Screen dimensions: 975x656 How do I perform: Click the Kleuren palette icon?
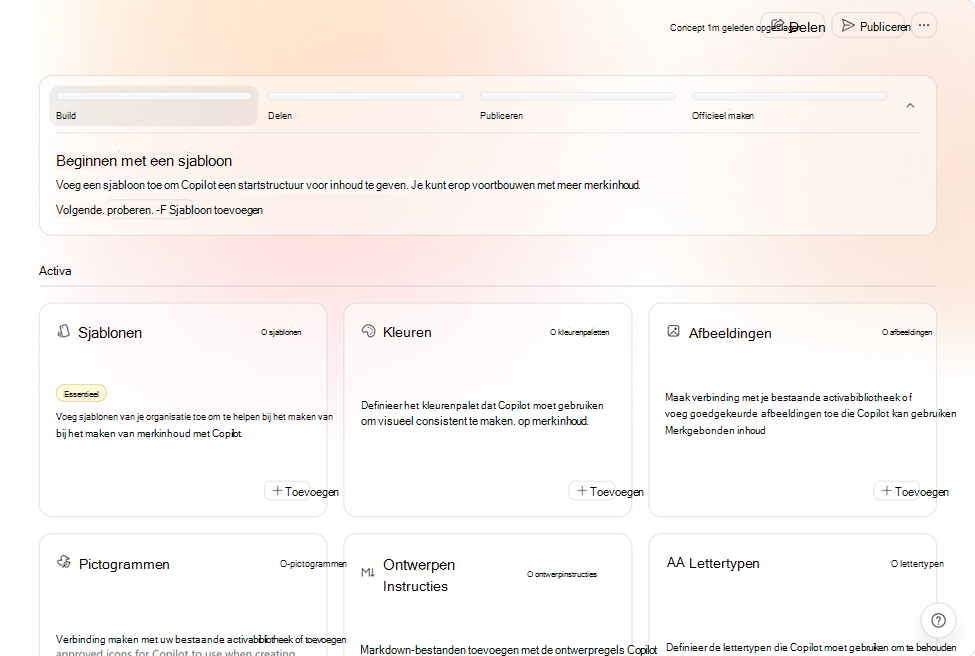(x=369, y=331)
